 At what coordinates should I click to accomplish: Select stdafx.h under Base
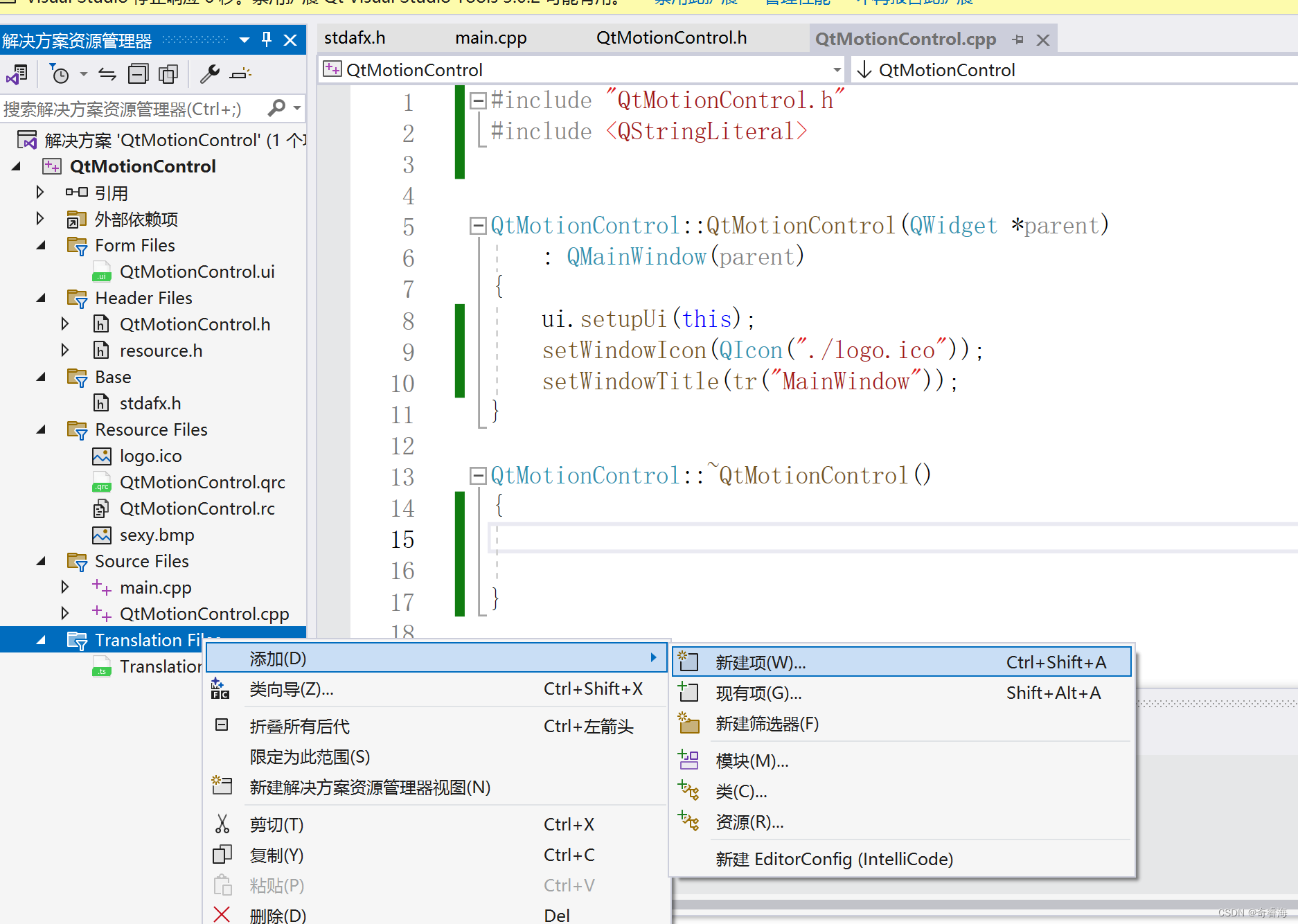150,403
